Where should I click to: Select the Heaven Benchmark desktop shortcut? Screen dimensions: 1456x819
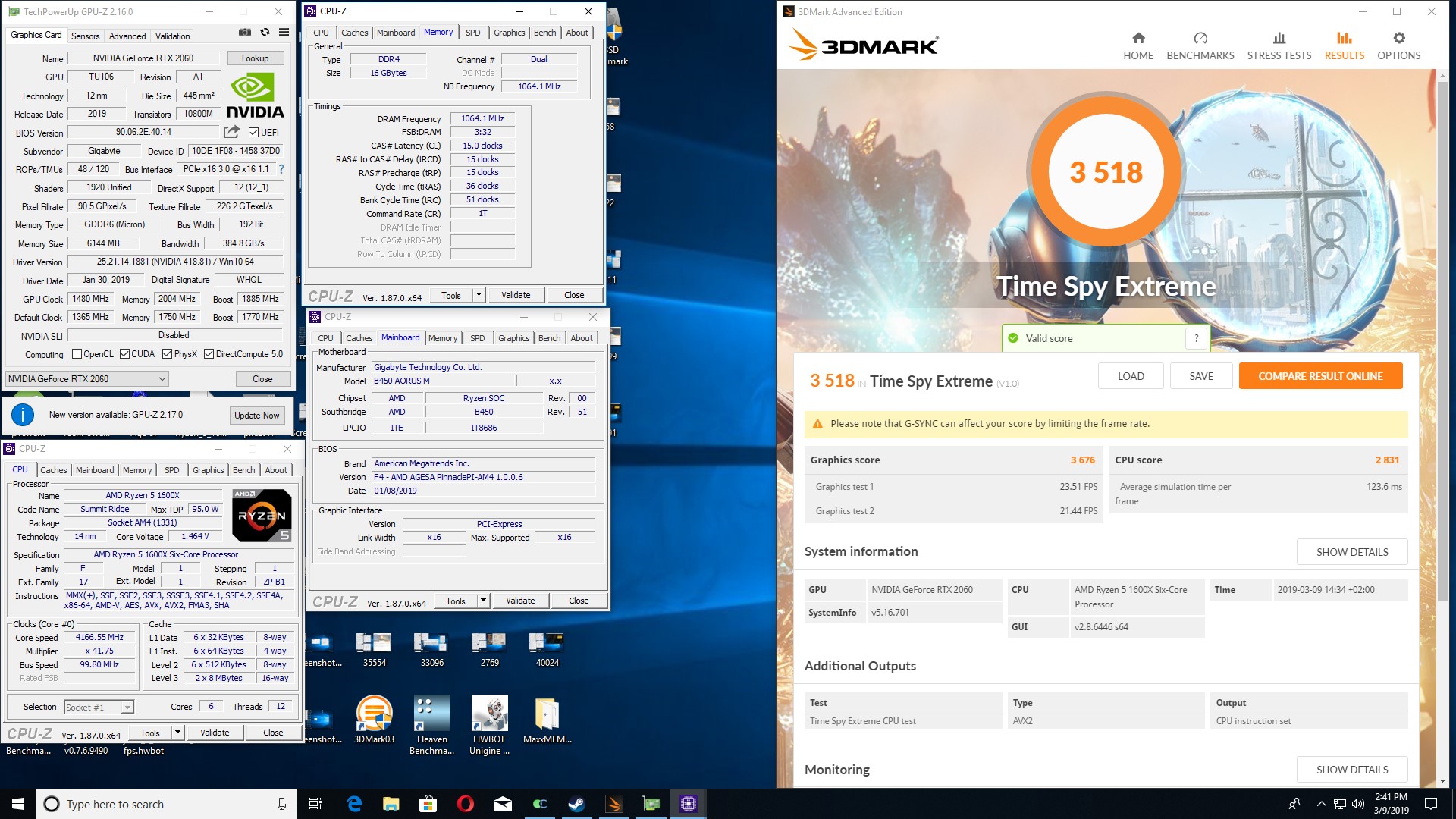click(x=431, y=725)
